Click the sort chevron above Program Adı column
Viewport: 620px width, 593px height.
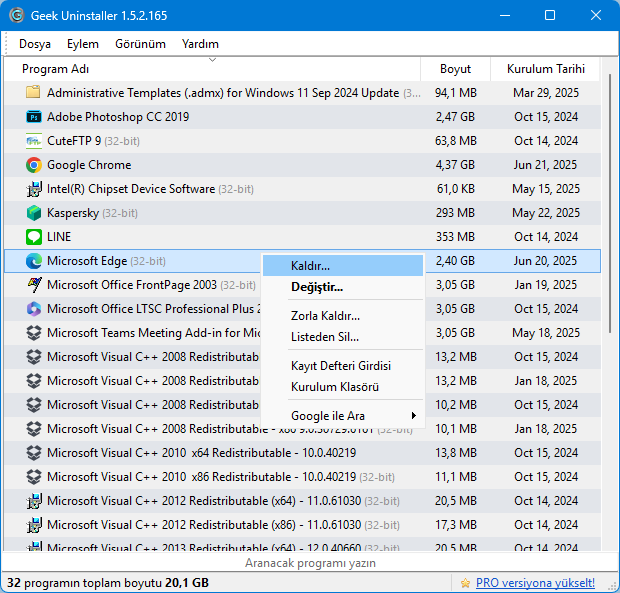pyautogui.click(x=212, y=60)
